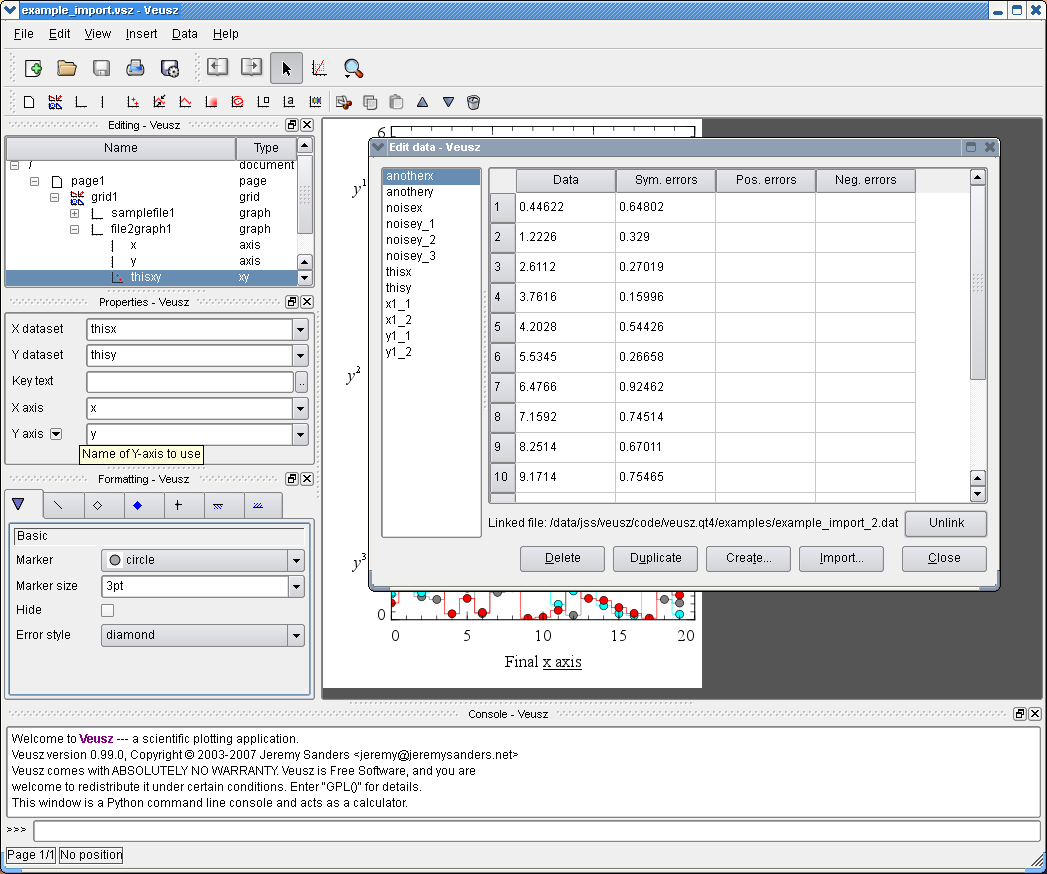Click the trash can delete widget icon
The image size is (1047, 874).
click(474, 102)
